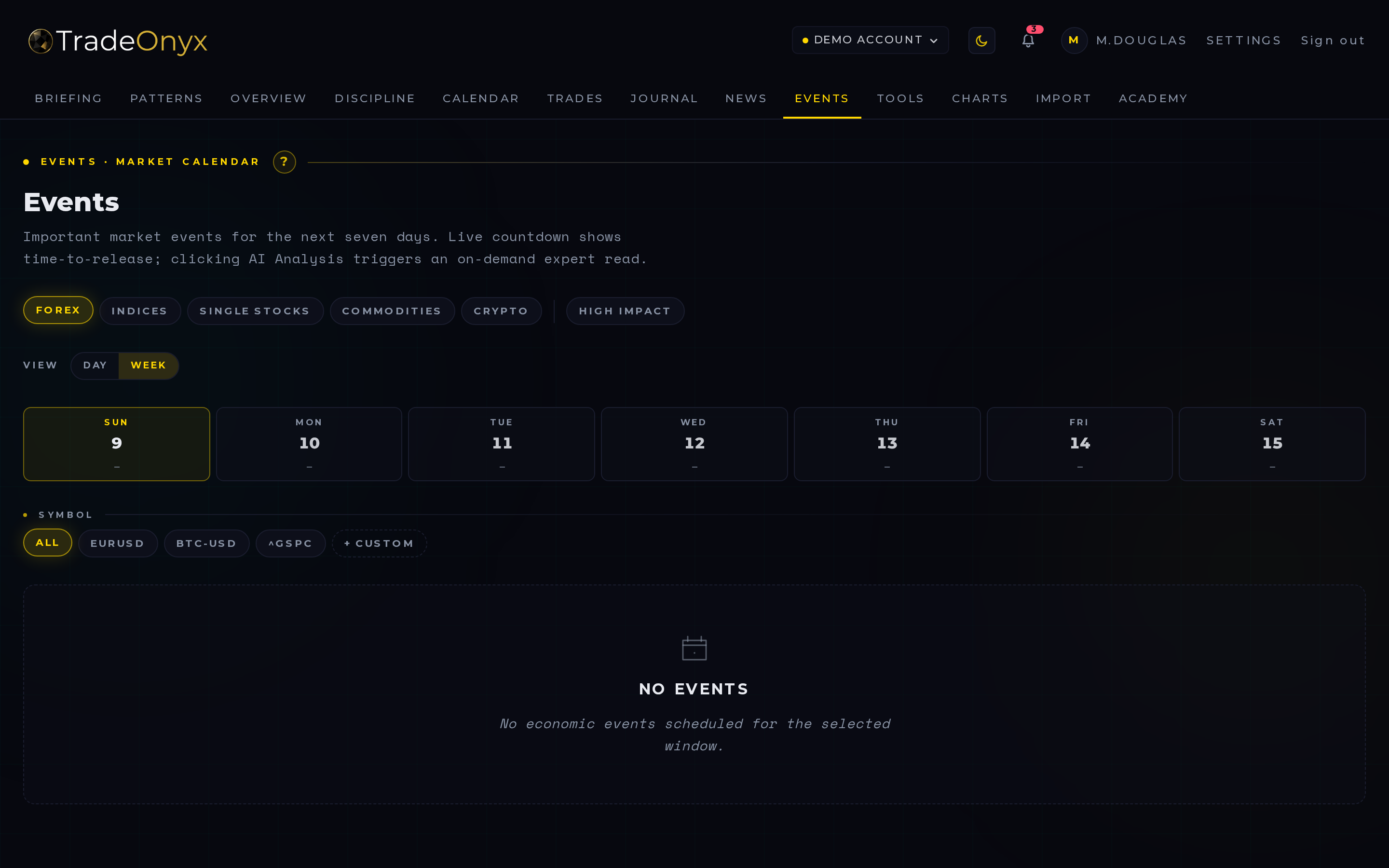Toggle the Crypto filter chip
The image size is (1389, 868).
(x=501, y=311)
